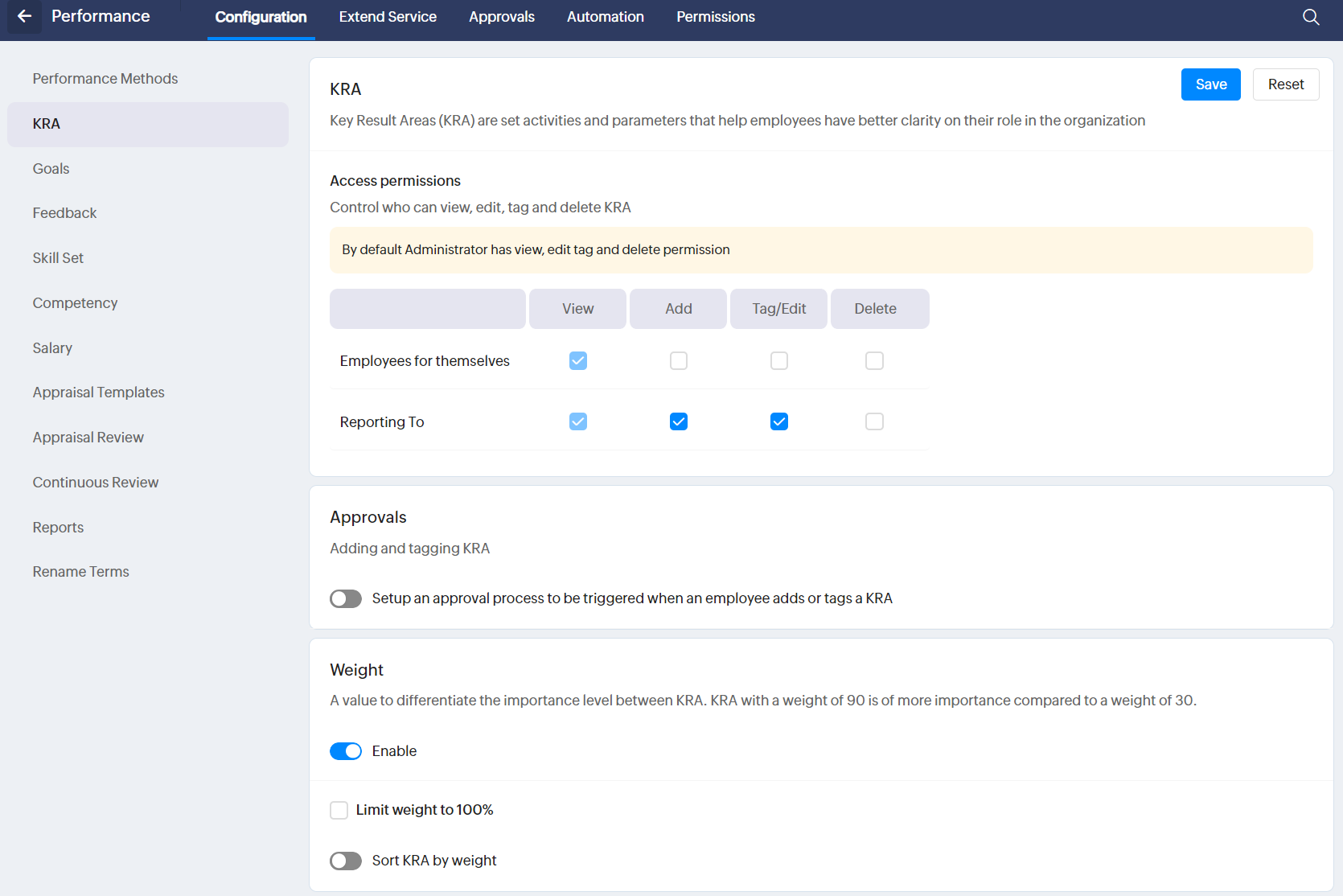
Task: Open Goals in sidebar
Action: coord(51,169)
